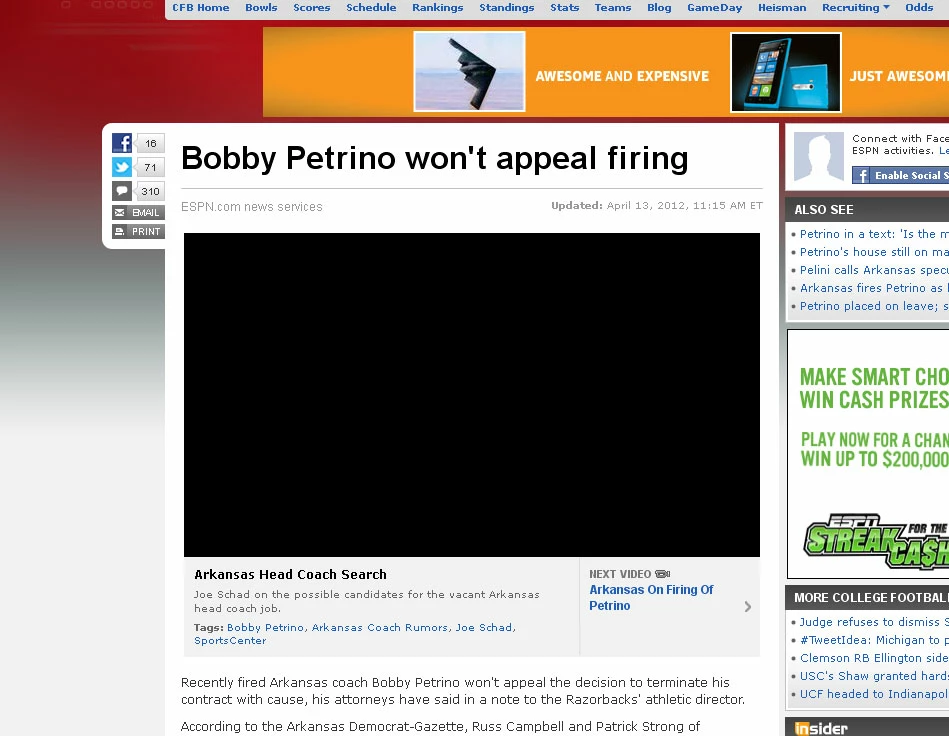This screenshot has height=736, width=949.
Task: Click the profile avatar placeholder
Action: (818, 157)
